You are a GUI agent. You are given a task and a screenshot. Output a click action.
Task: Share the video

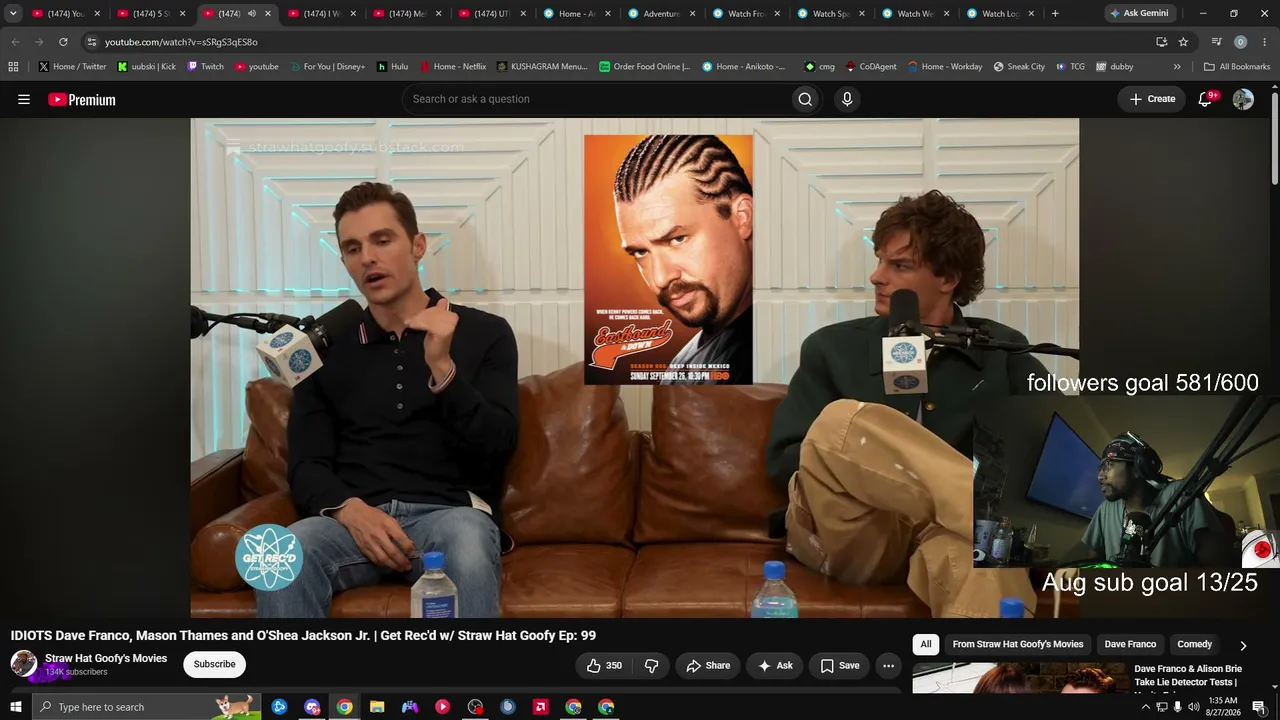pos(708,665)
